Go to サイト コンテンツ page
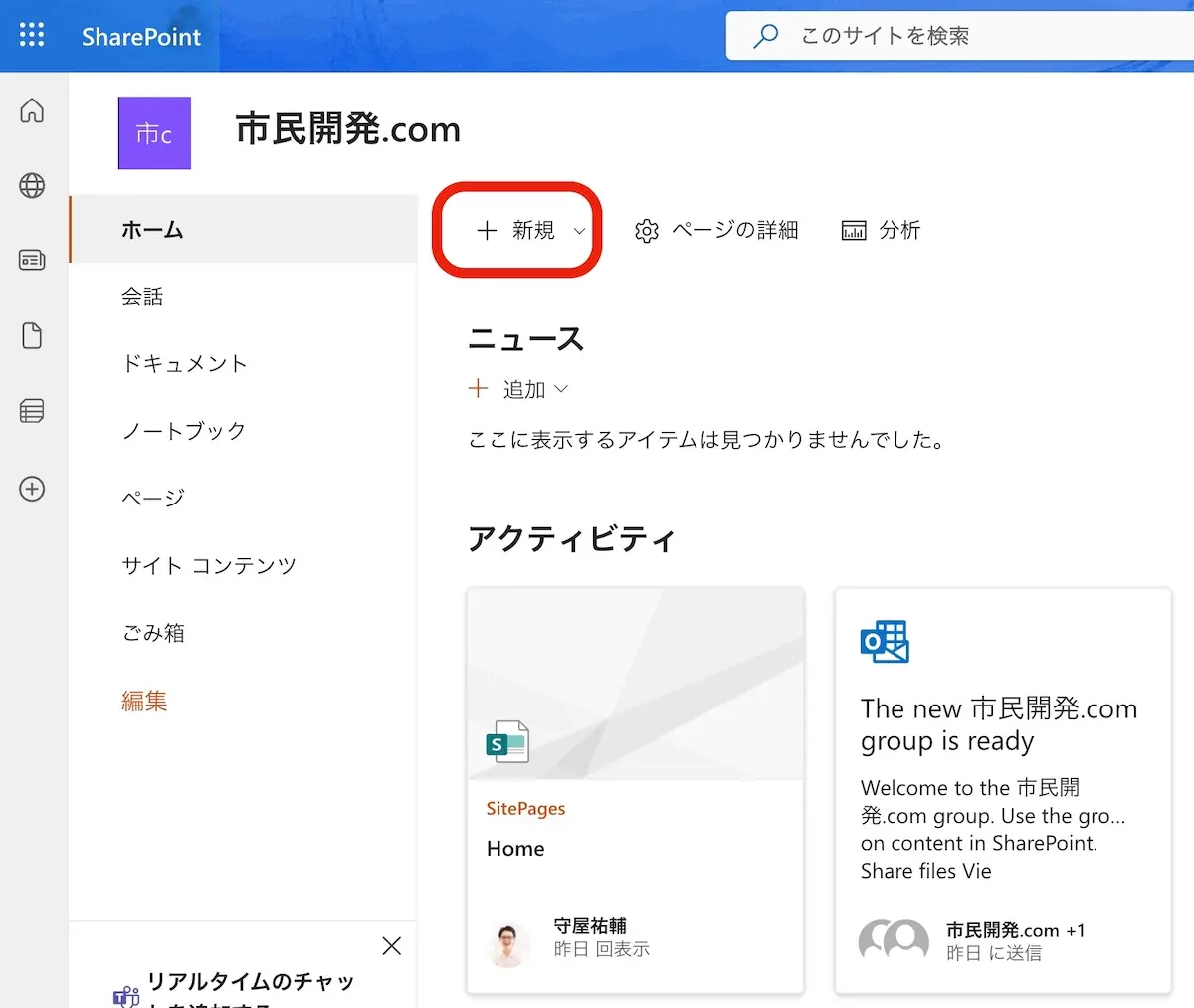 click(209, 566)
